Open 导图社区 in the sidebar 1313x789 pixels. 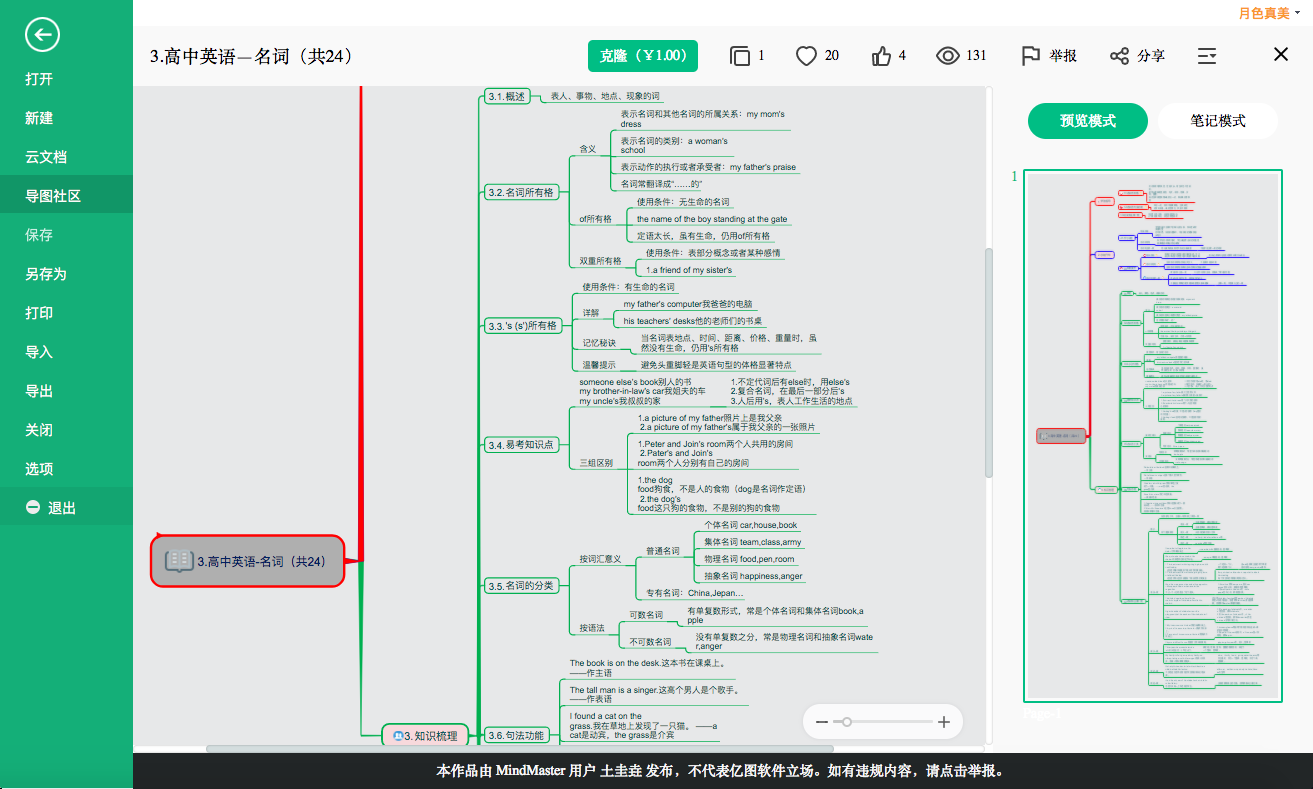coord(66,196)
